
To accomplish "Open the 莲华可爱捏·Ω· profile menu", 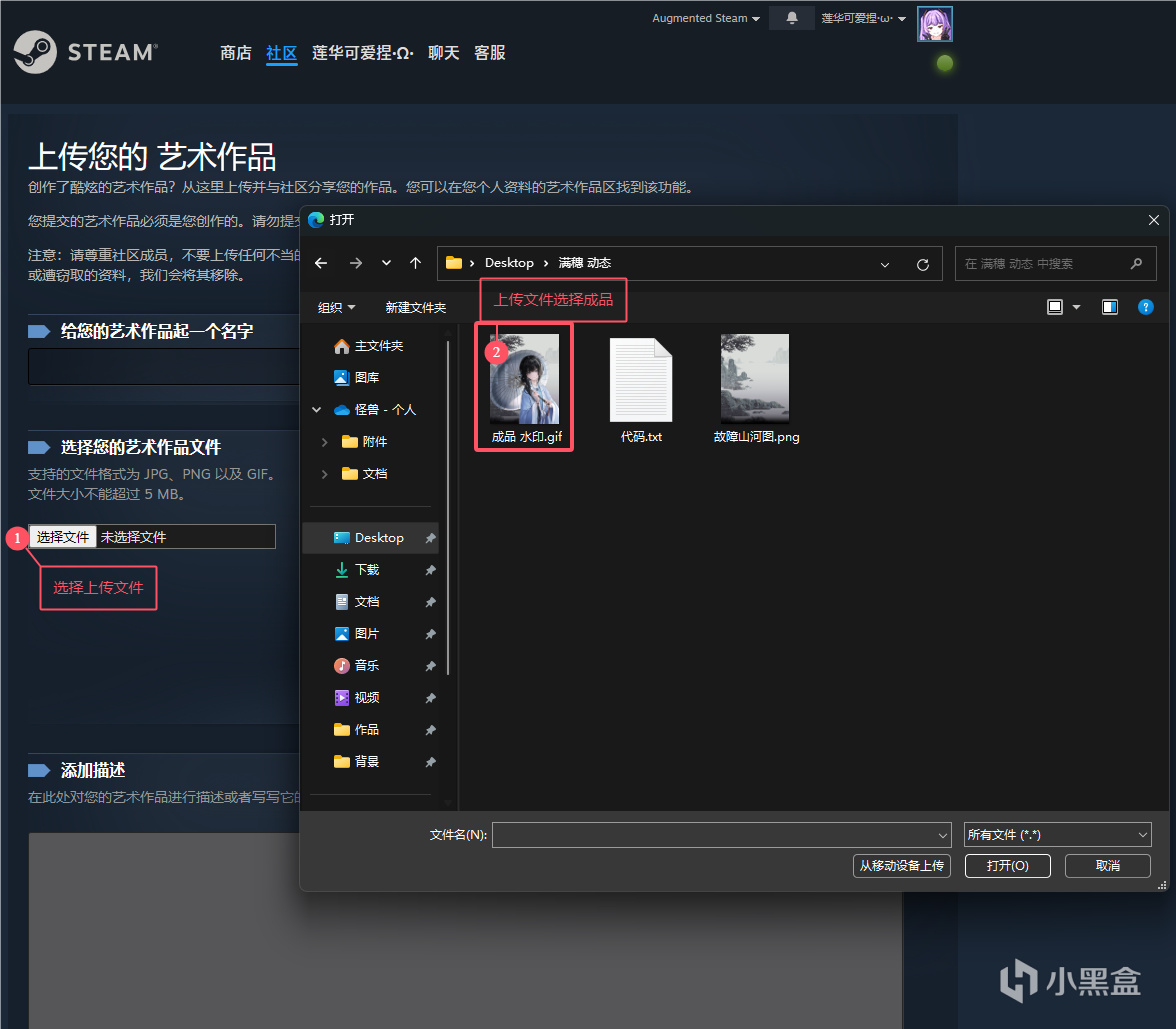I will (x=363, y=52).
